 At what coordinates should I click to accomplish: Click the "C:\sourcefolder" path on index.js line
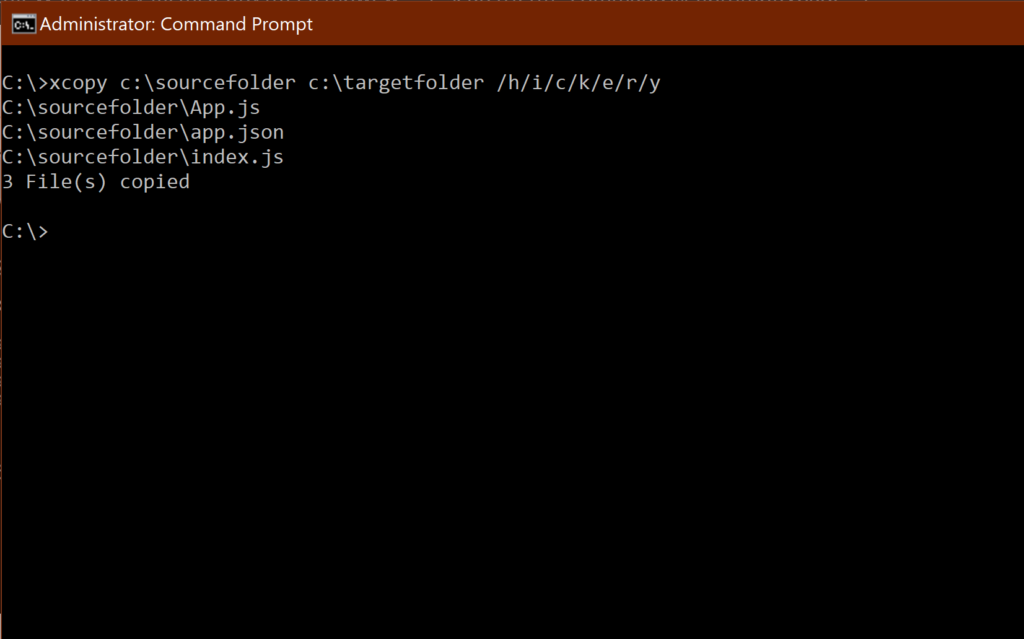point(89,157)
